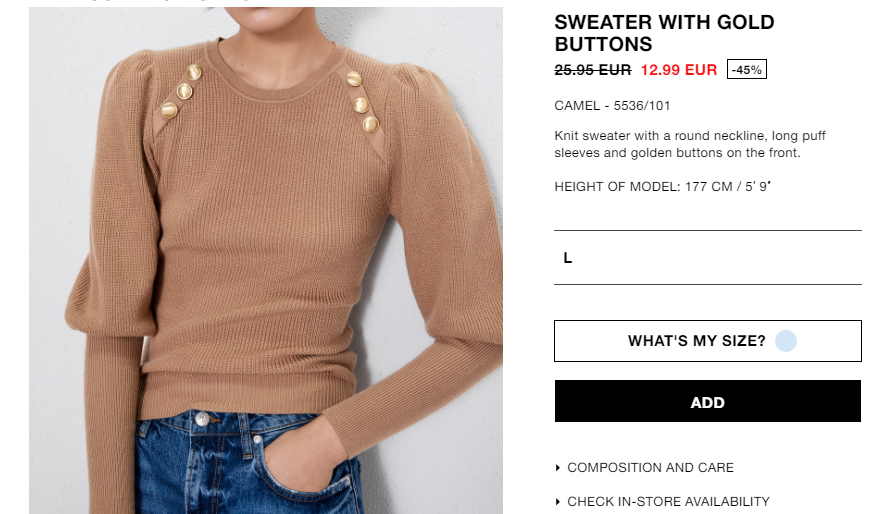Screen dimensions: 871x514
Task: Click the red 12.99 EUR sale price
Action: pyautogui.click(x=679, y=70)
